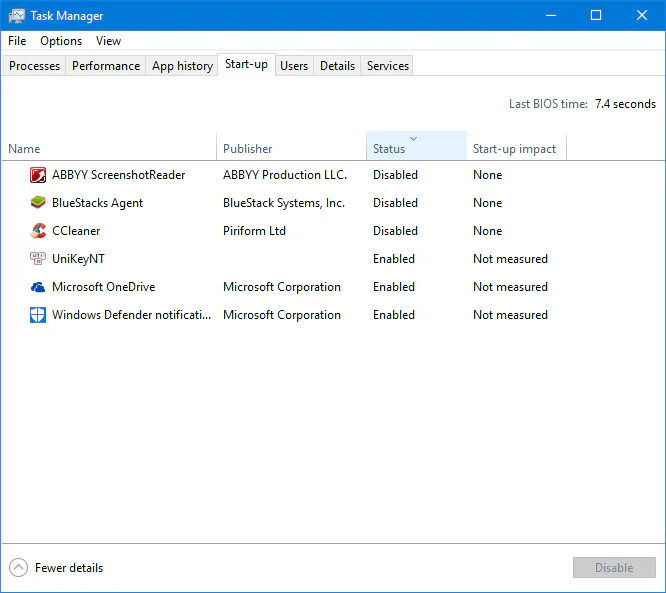
Task: Click publisher ABBYY Production LLC.
Action: coord(285,175)
